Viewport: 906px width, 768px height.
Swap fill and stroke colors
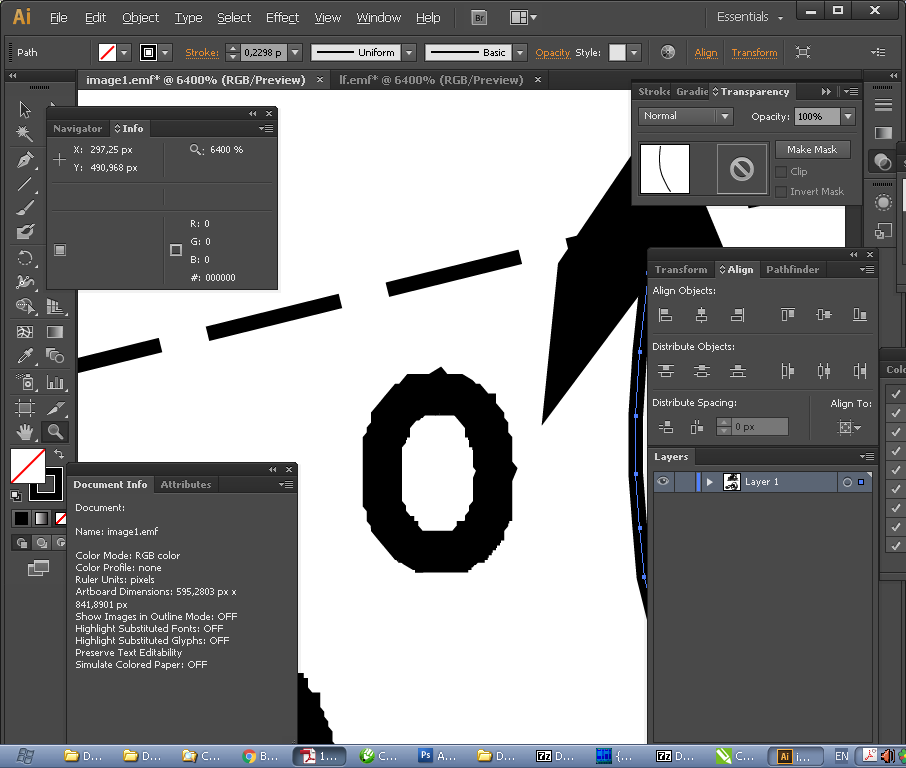pyautogui.click(x=59, y=454)
